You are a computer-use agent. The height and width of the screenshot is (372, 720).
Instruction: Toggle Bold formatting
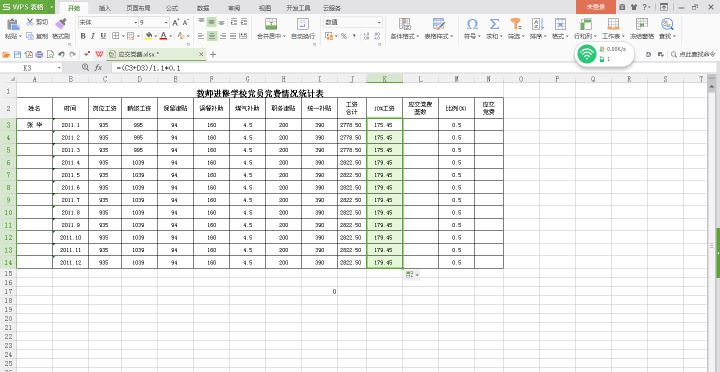click(83, 36)
